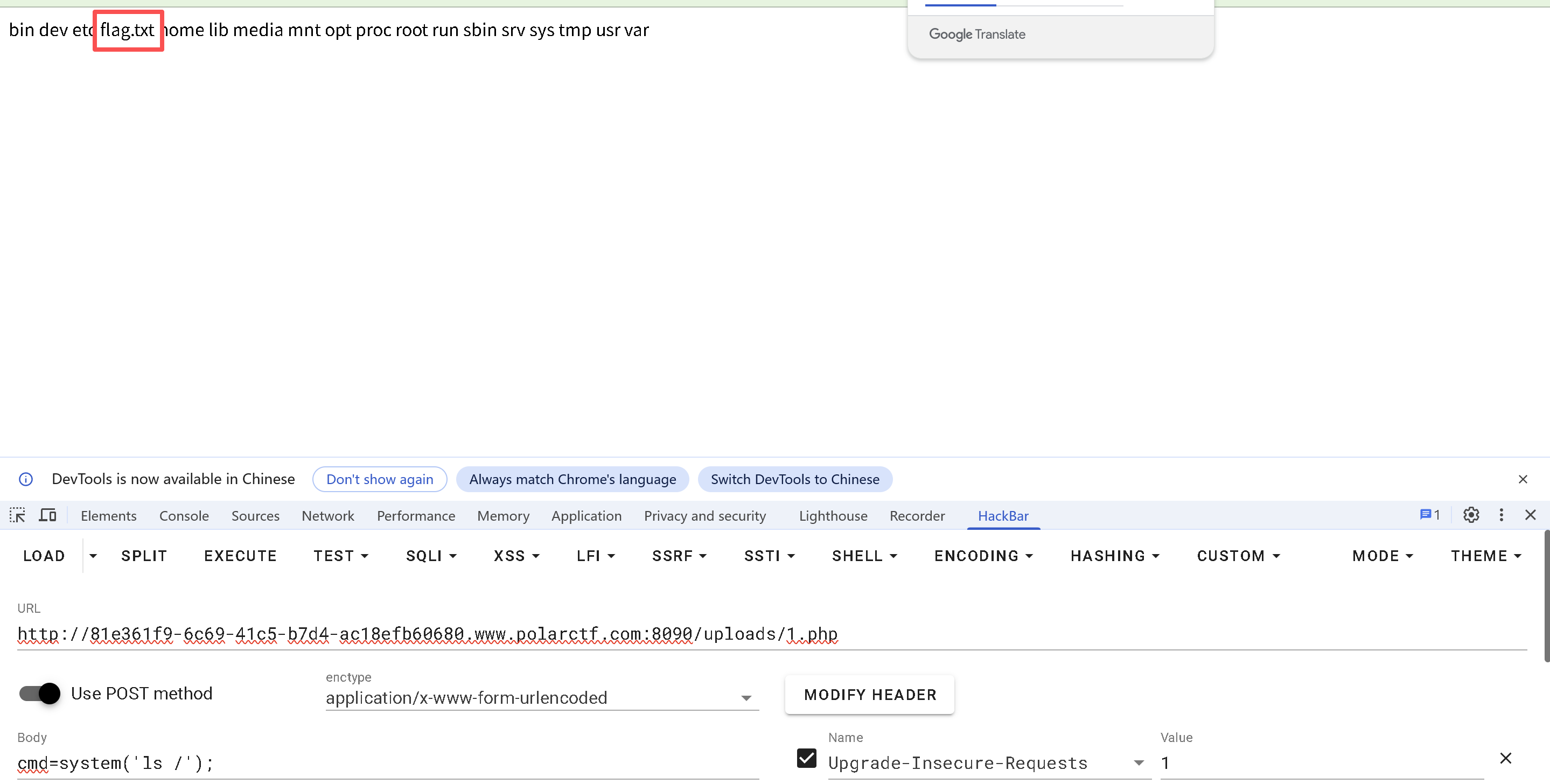Click the MODIFY HEADER button
This screenshot has height=784, width=1550.
pyautogui.click(x=869, y=695)
